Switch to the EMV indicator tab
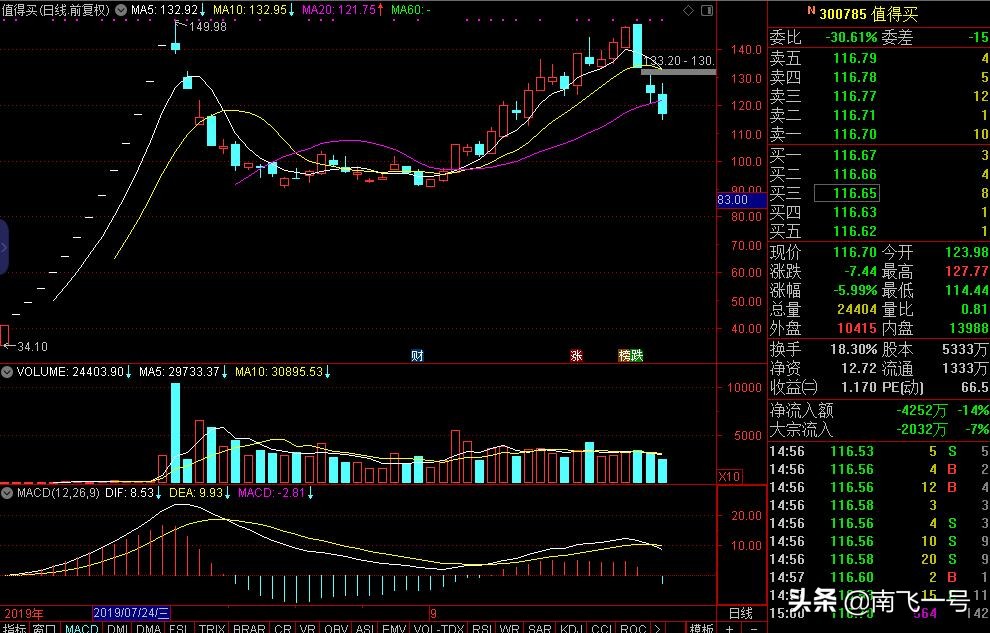Image resolution: width=990 pixels, height=633 pixels. click(x=394, y=628)
